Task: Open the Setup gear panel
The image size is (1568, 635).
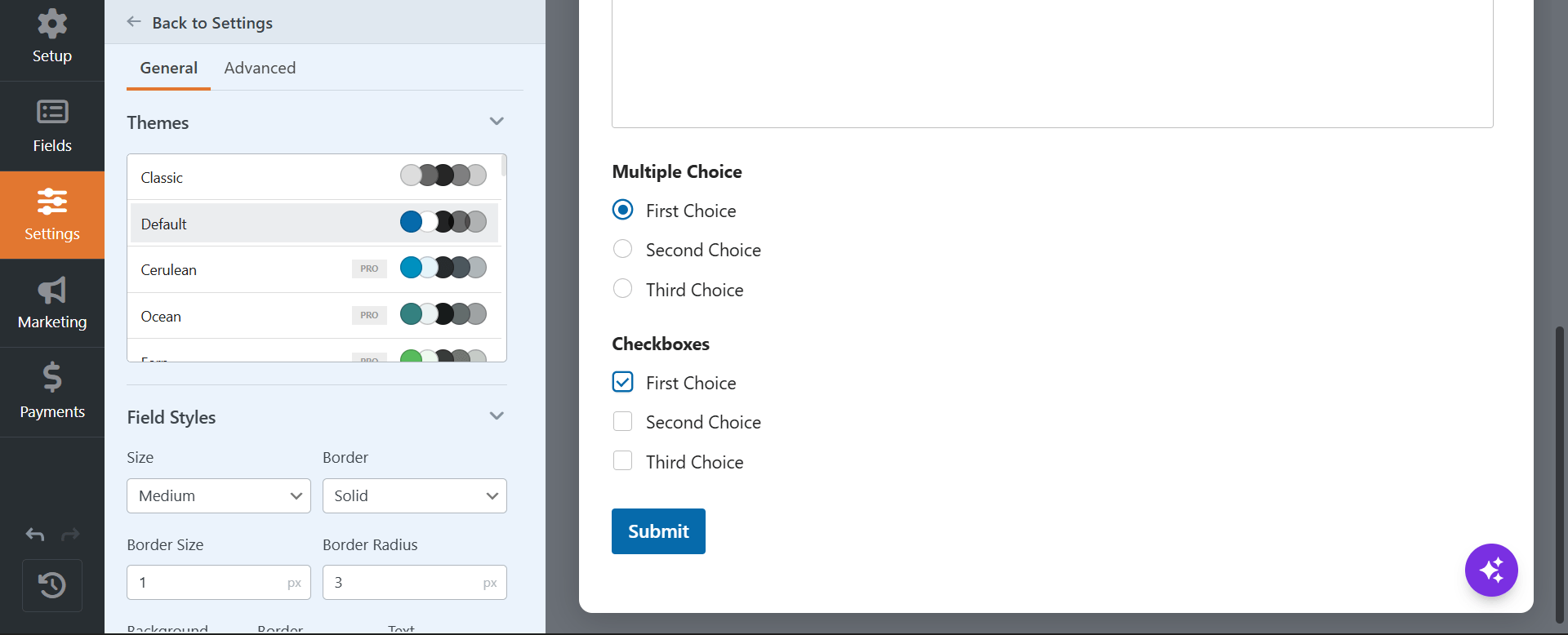Action: pyautogui.click(x=52, y=38)
